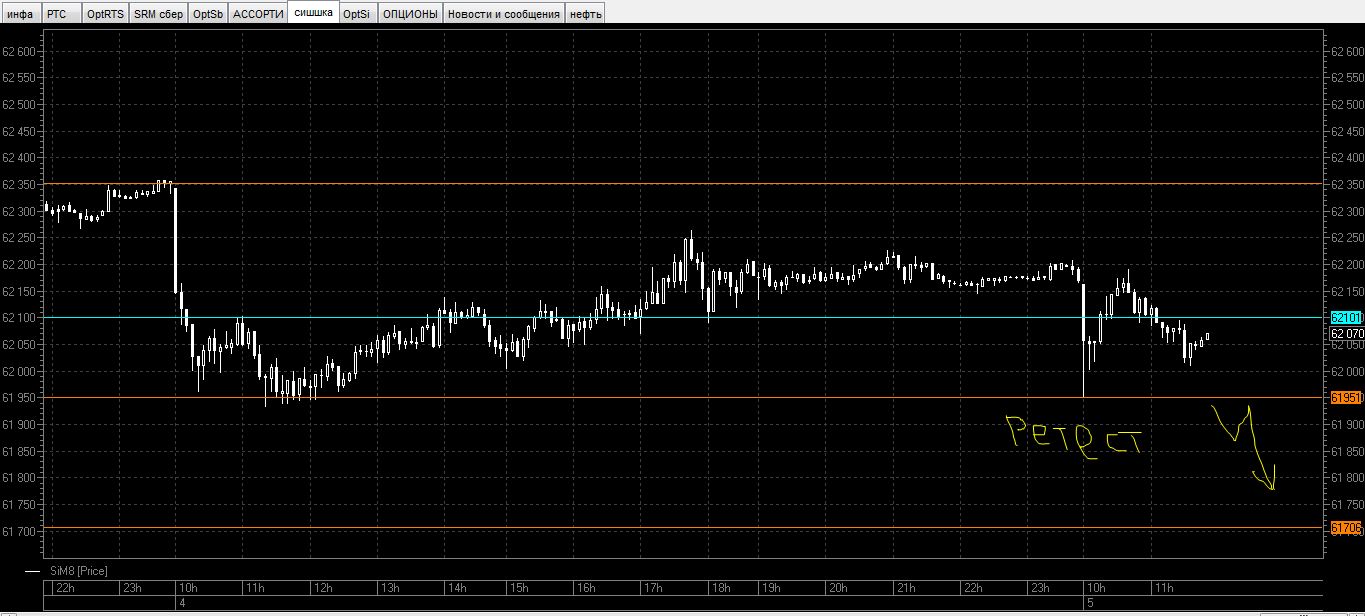
Task: Switch to the инфа tab
Action: (20, 14)
